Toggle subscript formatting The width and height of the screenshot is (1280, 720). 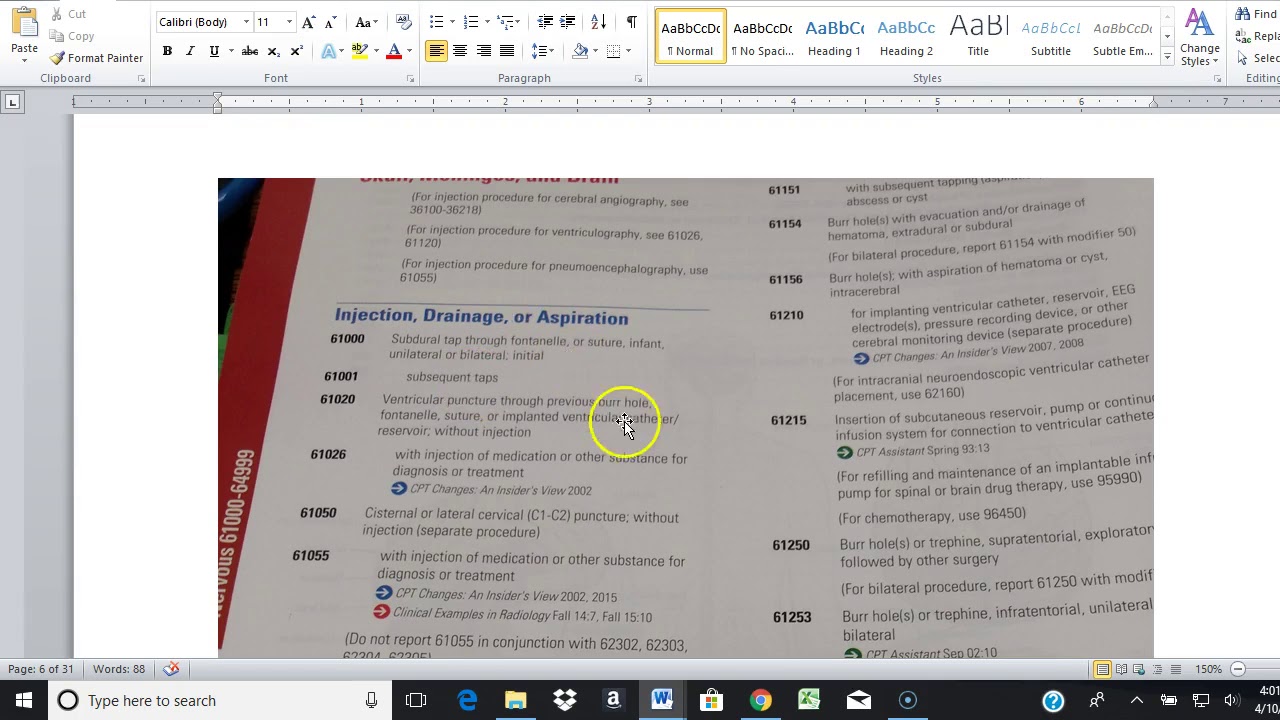[273, 51]
